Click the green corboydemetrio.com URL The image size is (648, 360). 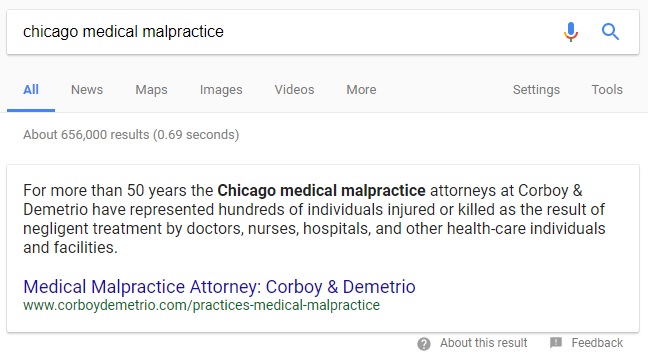[x=201, y=305]
